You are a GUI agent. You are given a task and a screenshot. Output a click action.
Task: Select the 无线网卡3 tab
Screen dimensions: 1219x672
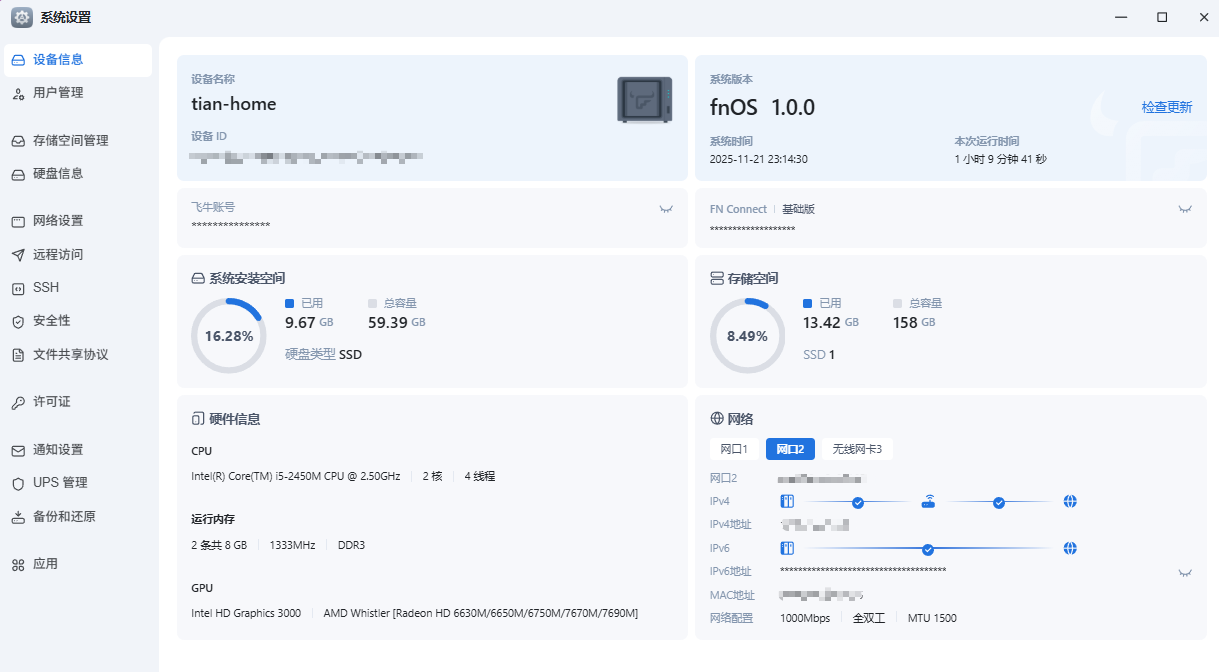click(863, 449)
